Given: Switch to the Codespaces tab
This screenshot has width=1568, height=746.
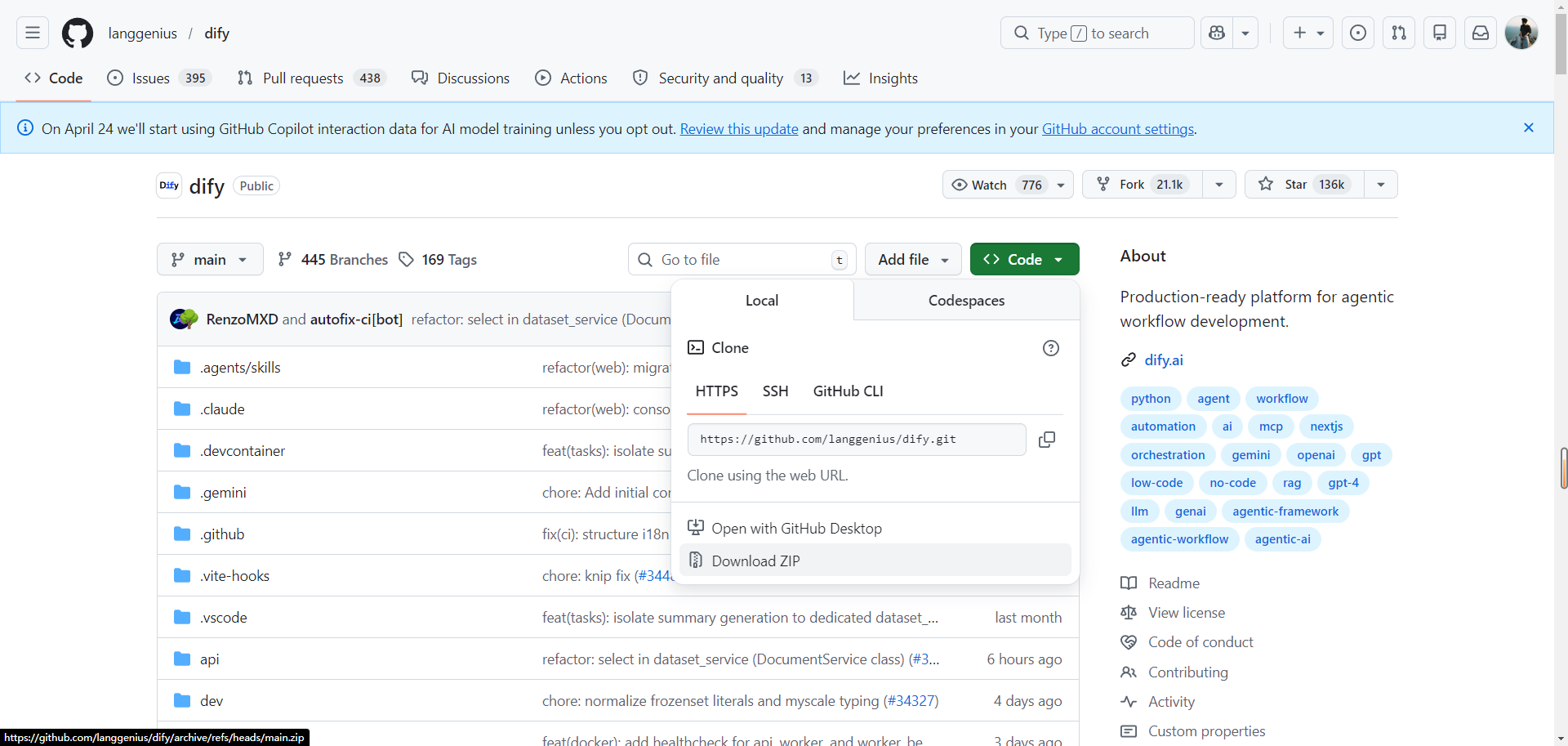Looking at the screenshot, I should [x=966, y=301].
